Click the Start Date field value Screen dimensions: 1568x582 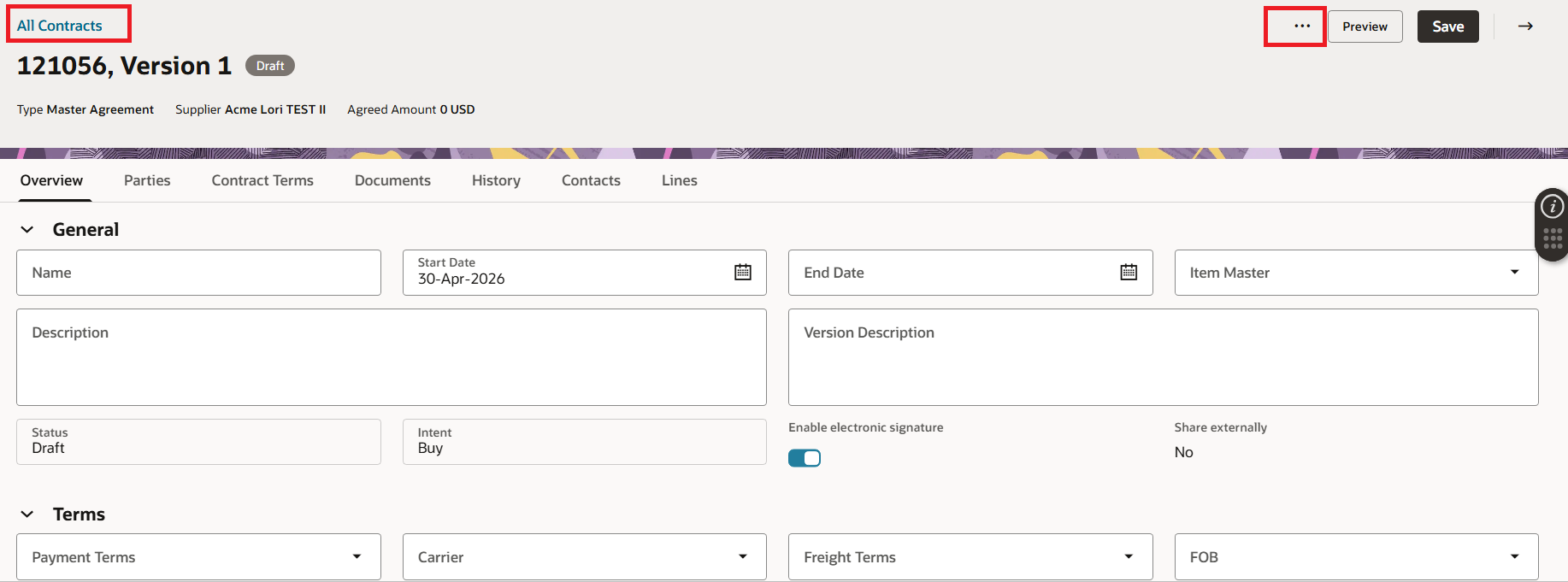pyautogui.click(x=462, y=279)
